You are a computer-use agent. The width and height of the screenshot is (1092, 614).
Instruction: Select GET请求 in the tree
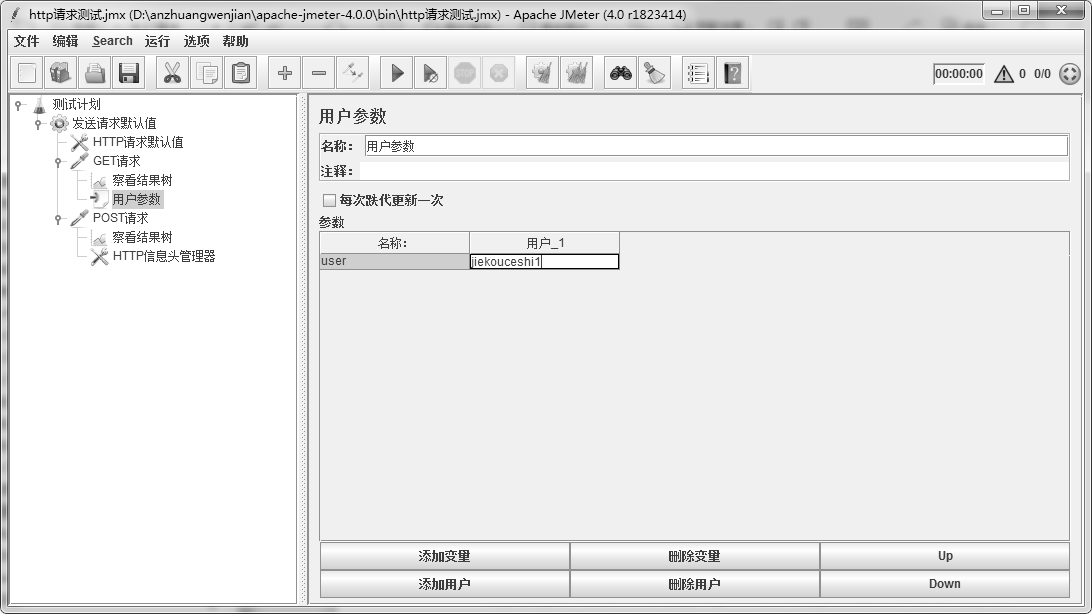coord(116,162)
